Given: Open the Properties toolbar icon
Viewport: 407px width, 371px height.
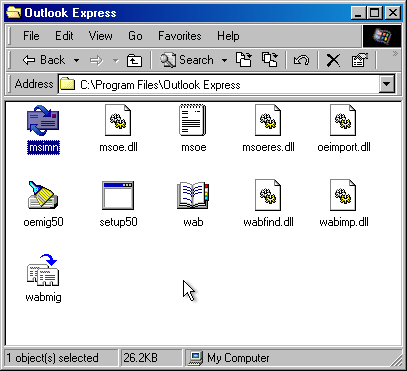Looking at the screenshot, I should tap(360, 60).
